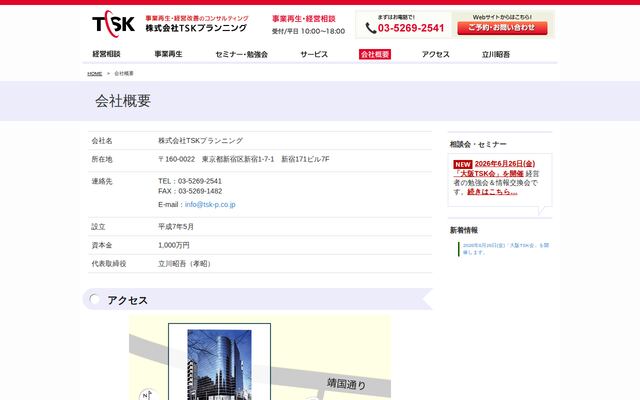This screenshot has width=640, height=400.
Task: Click the ご予約・お問い合わせ red button
Action: pyautogui.click(x=502, y=28)
